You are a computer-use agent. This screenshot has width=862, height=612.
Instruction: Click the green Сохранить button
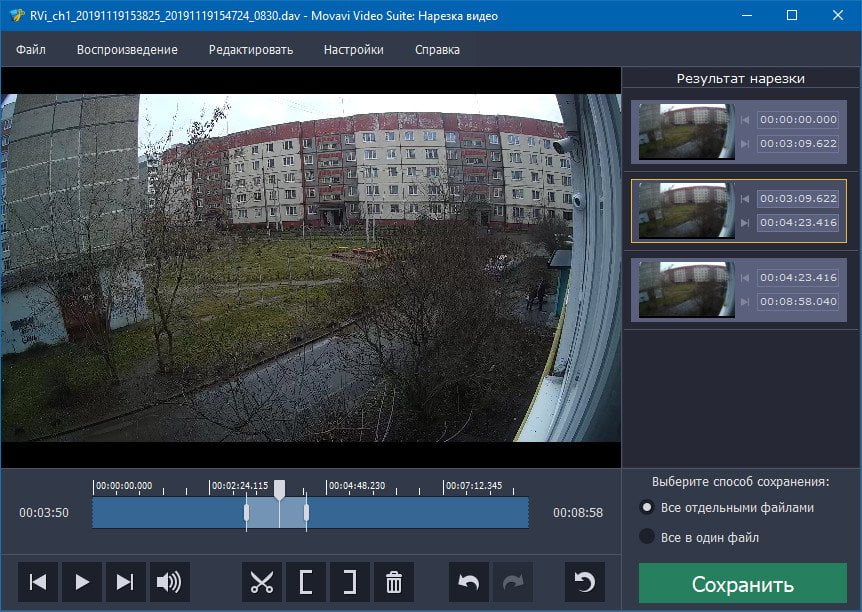(x=742, y=583)
